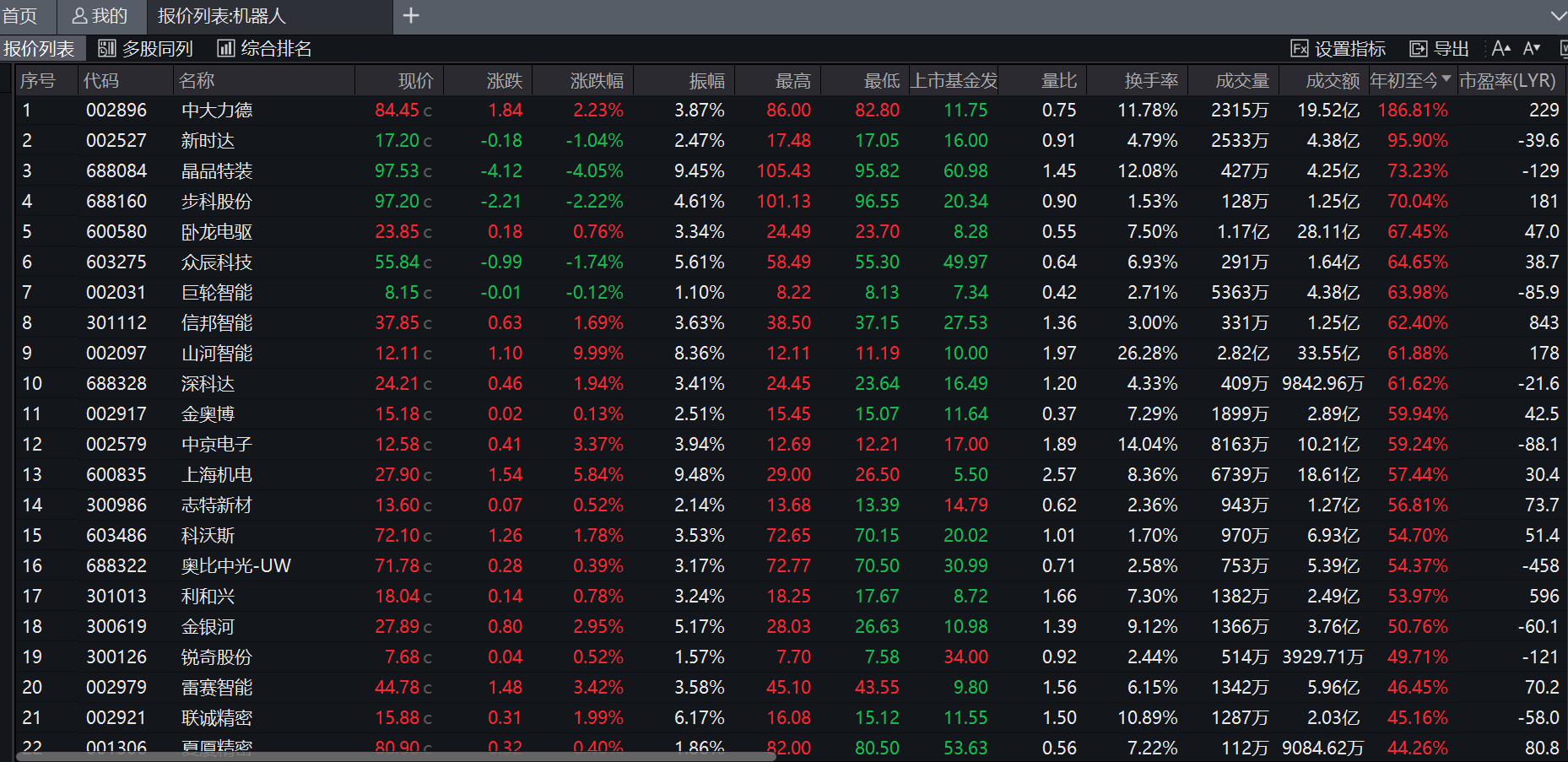Image resolution: width=1568 pixels, height=762 pixels.
Task: Sort by the 涨跌幅 column header
Action: (x=597, y=81)
